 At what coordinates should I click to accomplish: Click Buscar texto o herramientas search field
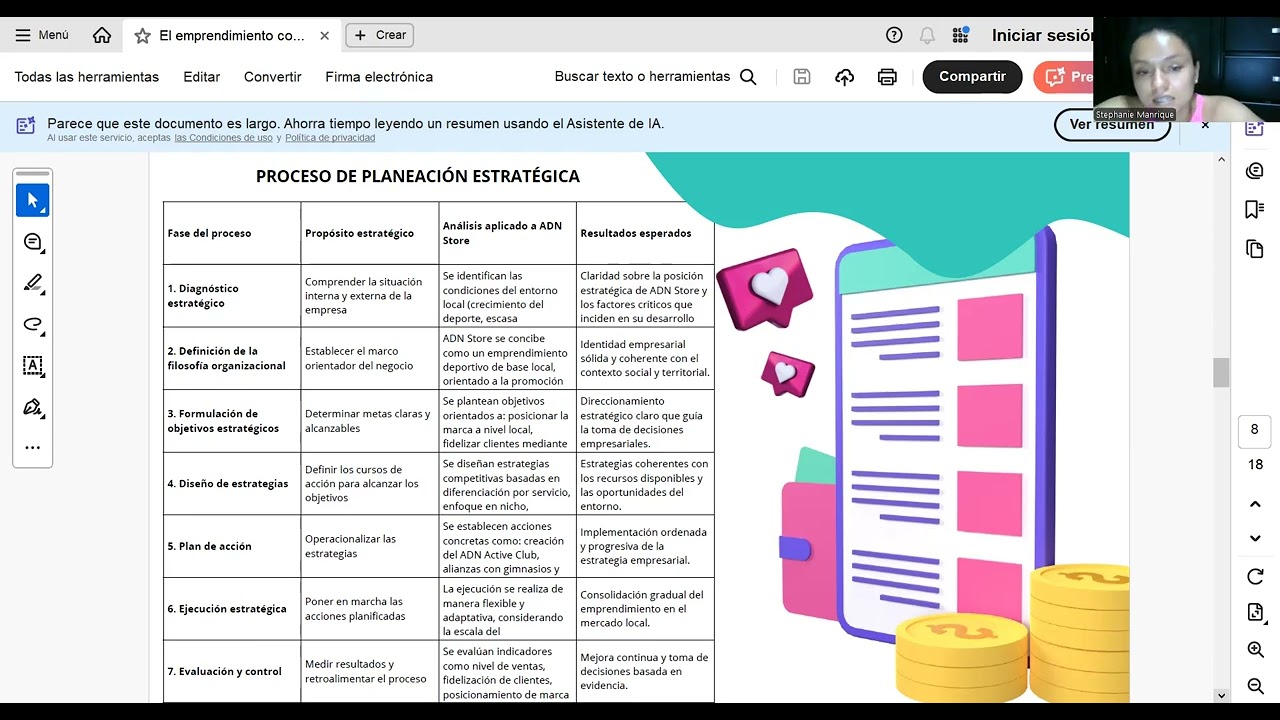coord(643,77)
